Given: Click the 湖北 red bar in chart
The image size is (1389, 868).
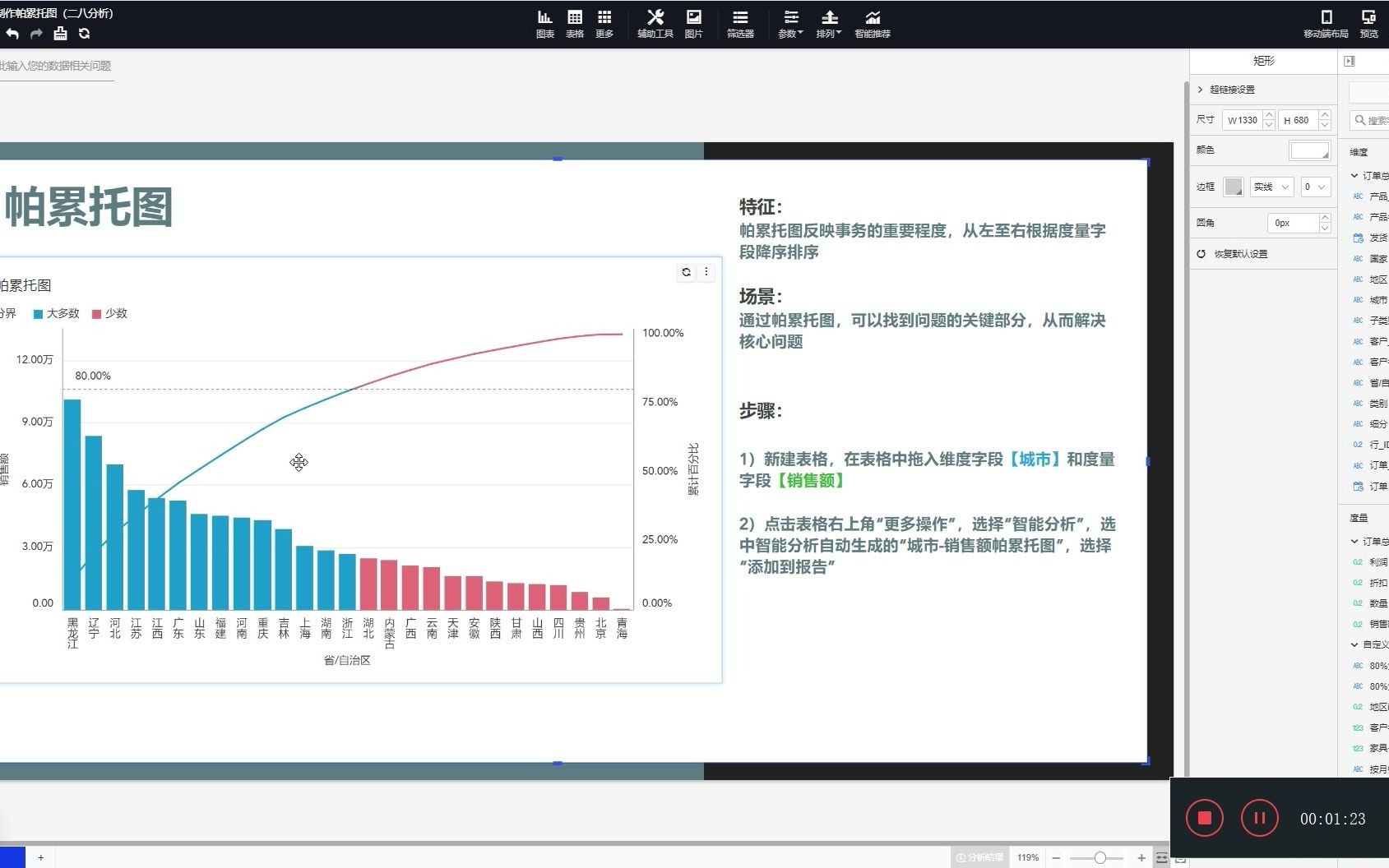Looking at the screenshot, I should [x=368, y=584].
